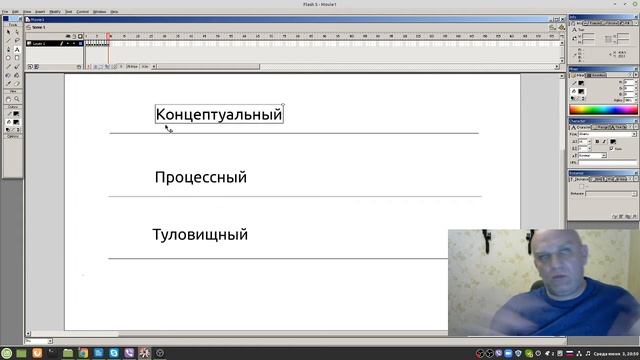640x360 pixels.
Task: Click the Edit Scene icon
Action: pyautogui.click(x=552, y=27)
